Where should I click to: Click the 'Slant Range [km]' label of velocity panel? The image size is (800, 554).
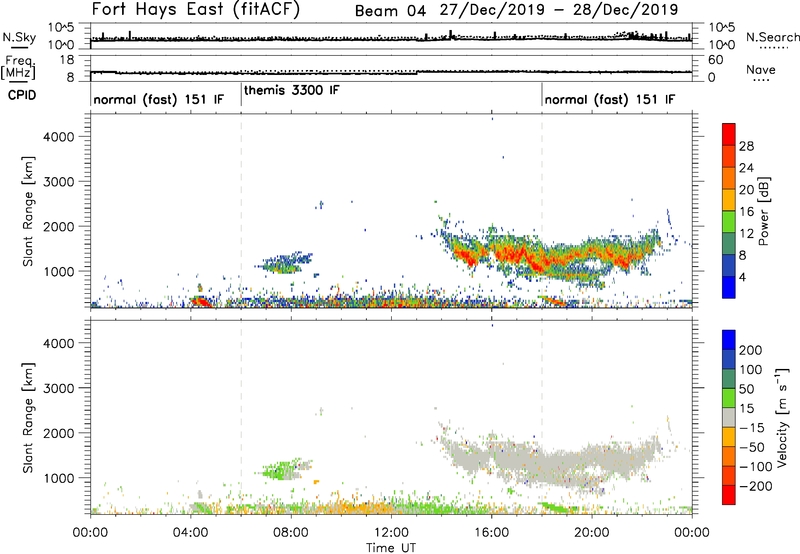tap(28, 418)
